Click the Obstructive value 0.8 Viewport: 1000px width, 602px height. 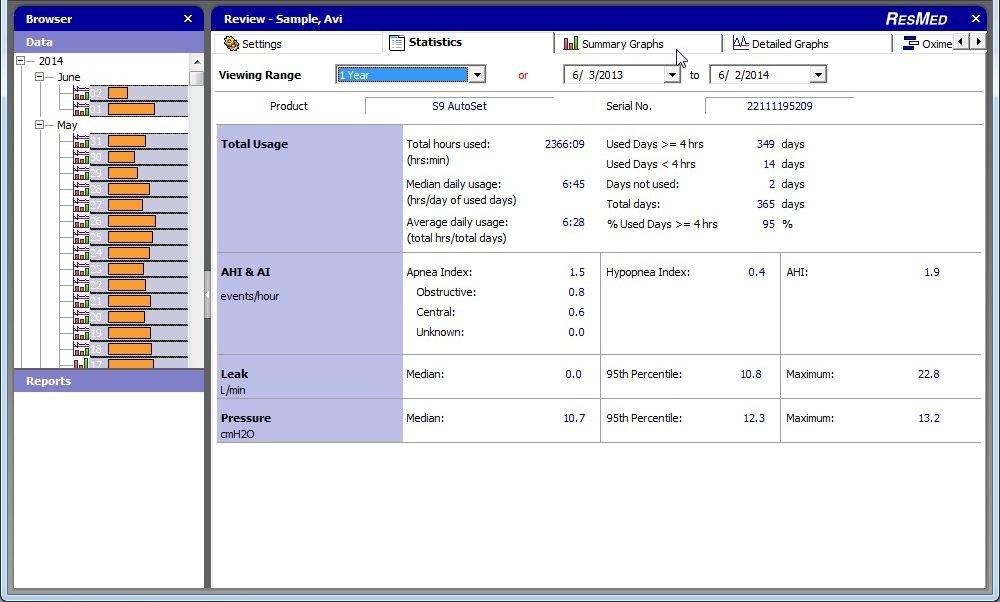click(x=577, y=292)
